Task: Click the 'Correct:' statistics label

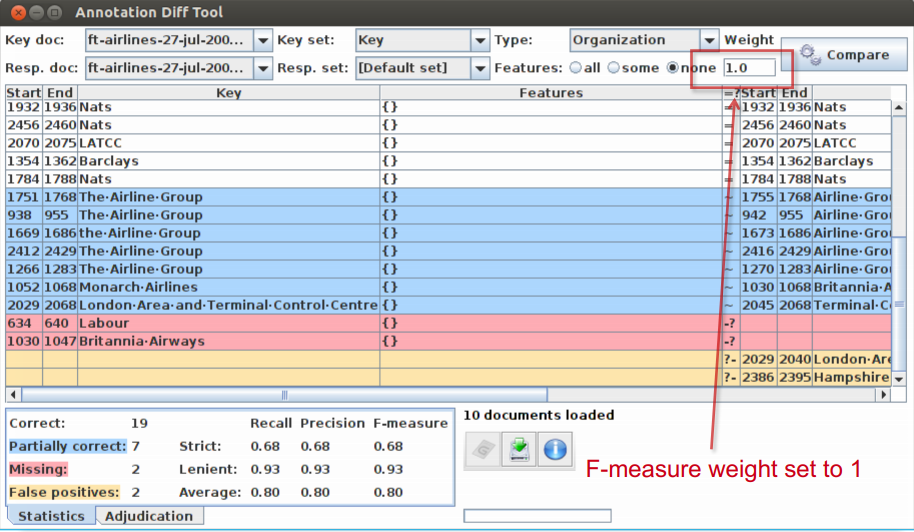Action: pyautogui.click(x=37, y=423)
